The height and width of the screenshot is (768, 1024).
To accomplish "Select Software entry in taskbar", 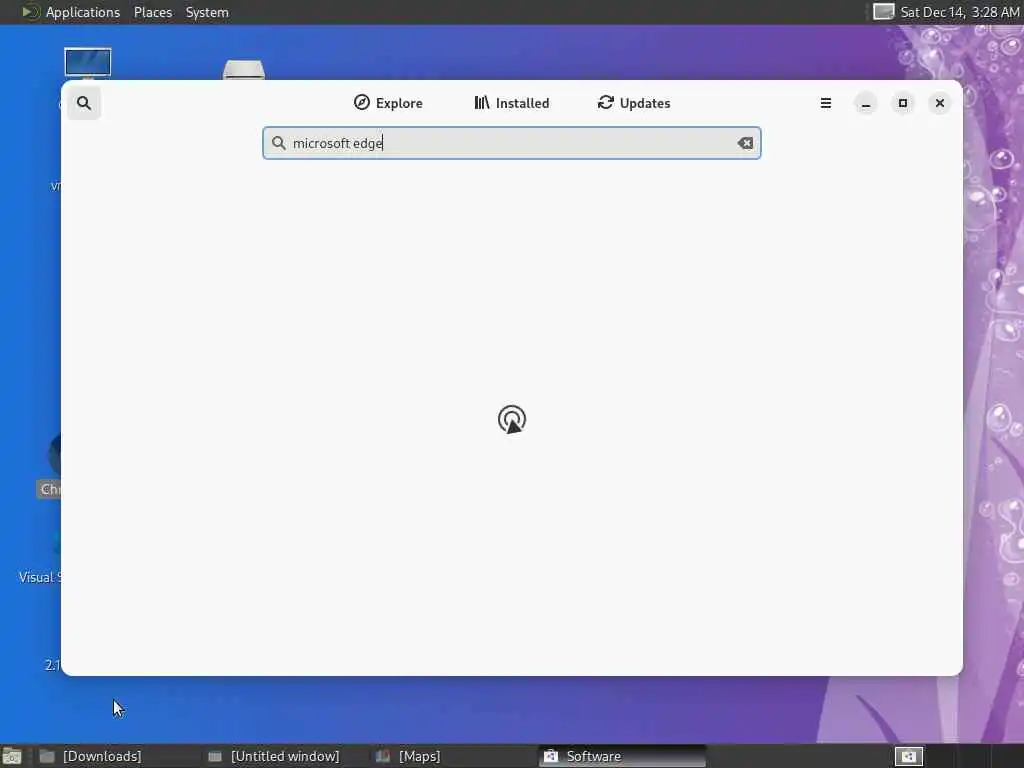I will tap(622, 756).
